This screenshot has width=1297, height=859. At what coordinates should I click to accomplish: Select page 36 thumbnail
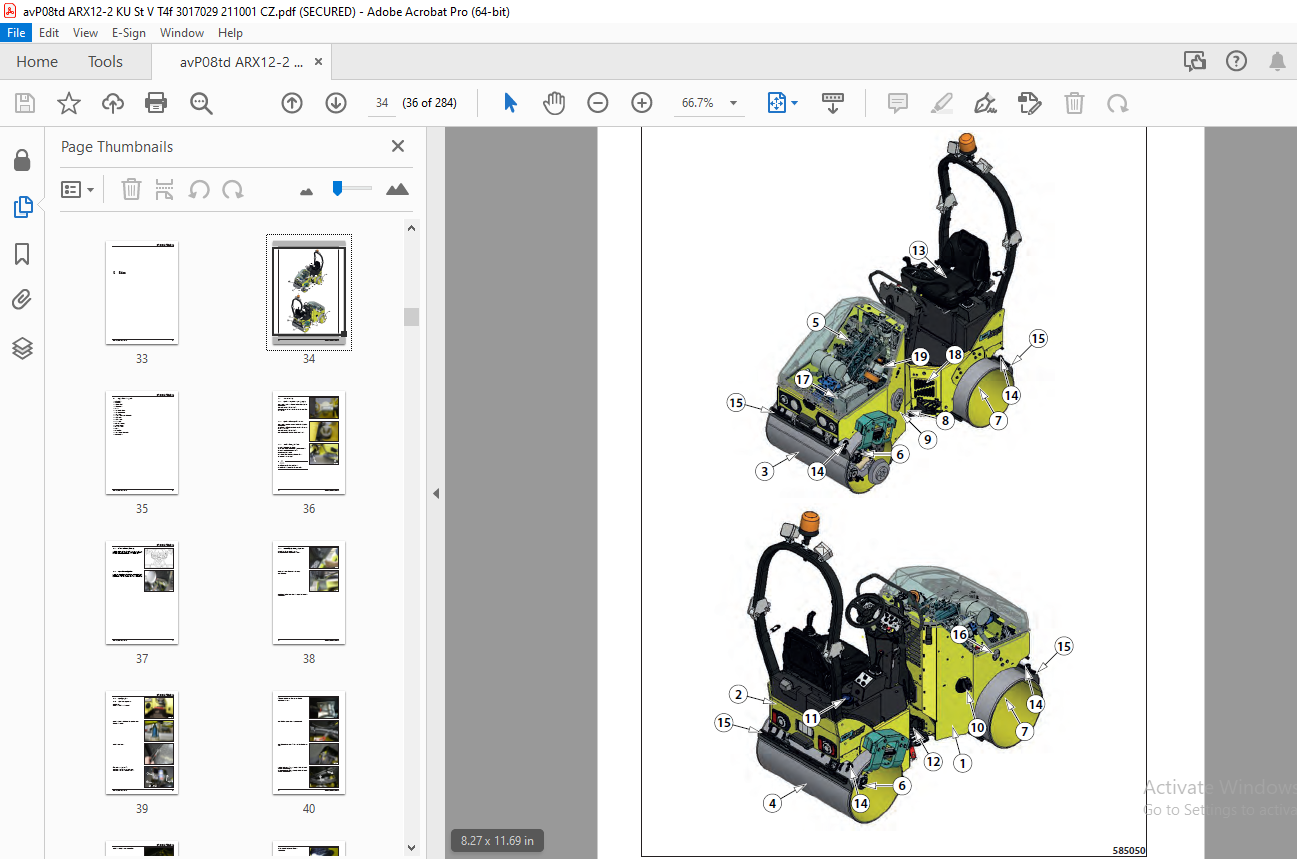click(x=309, y=442)
